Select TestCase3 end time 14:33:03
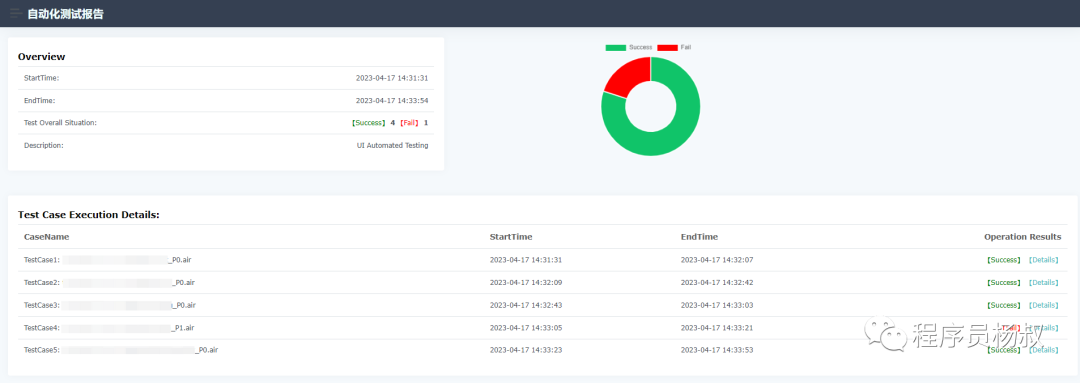The image size is (1080, 383). [717, 305]
